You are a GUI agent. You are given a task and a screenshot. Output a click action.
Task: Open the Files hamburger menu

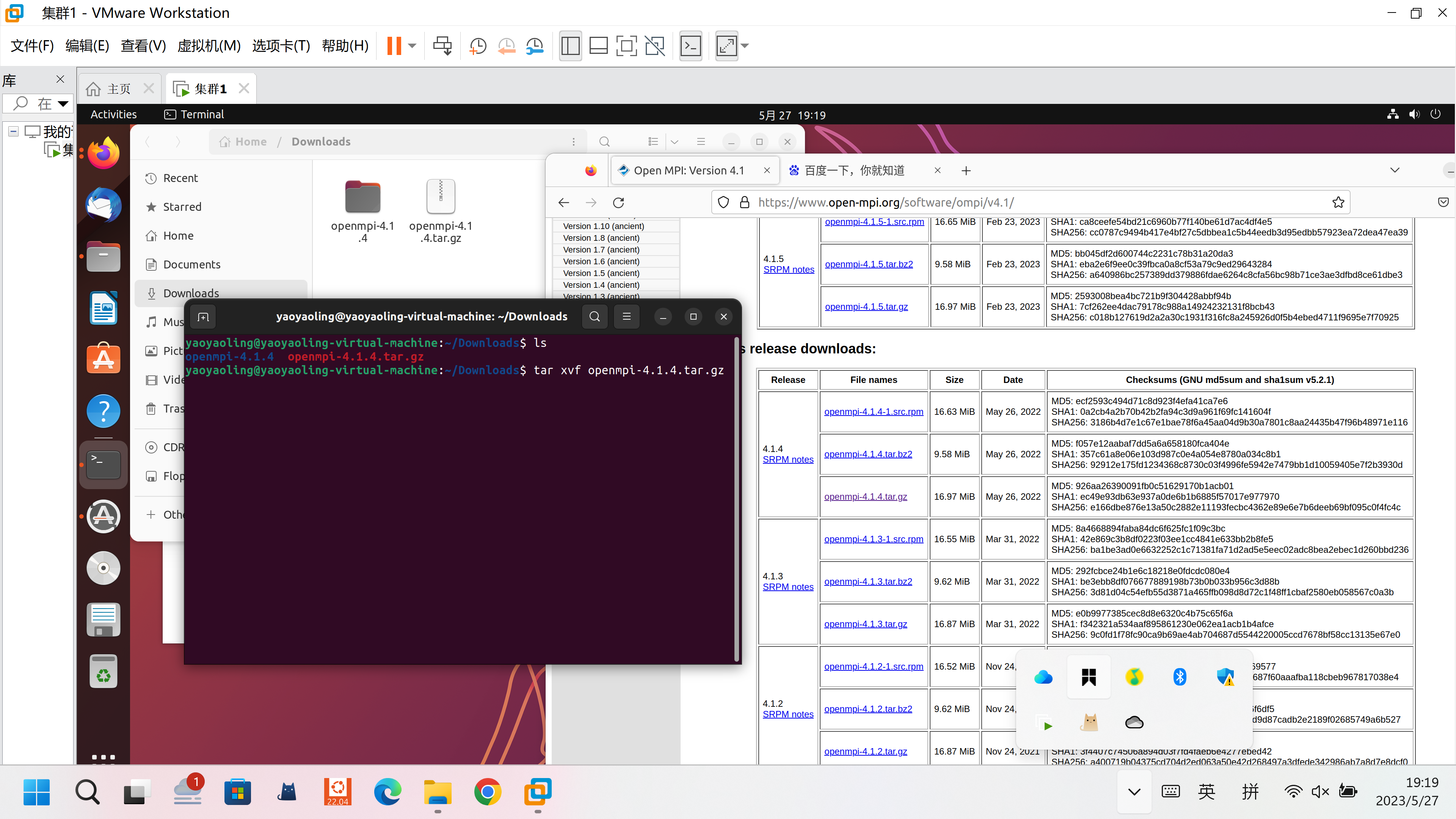click(x=701, y=141)
